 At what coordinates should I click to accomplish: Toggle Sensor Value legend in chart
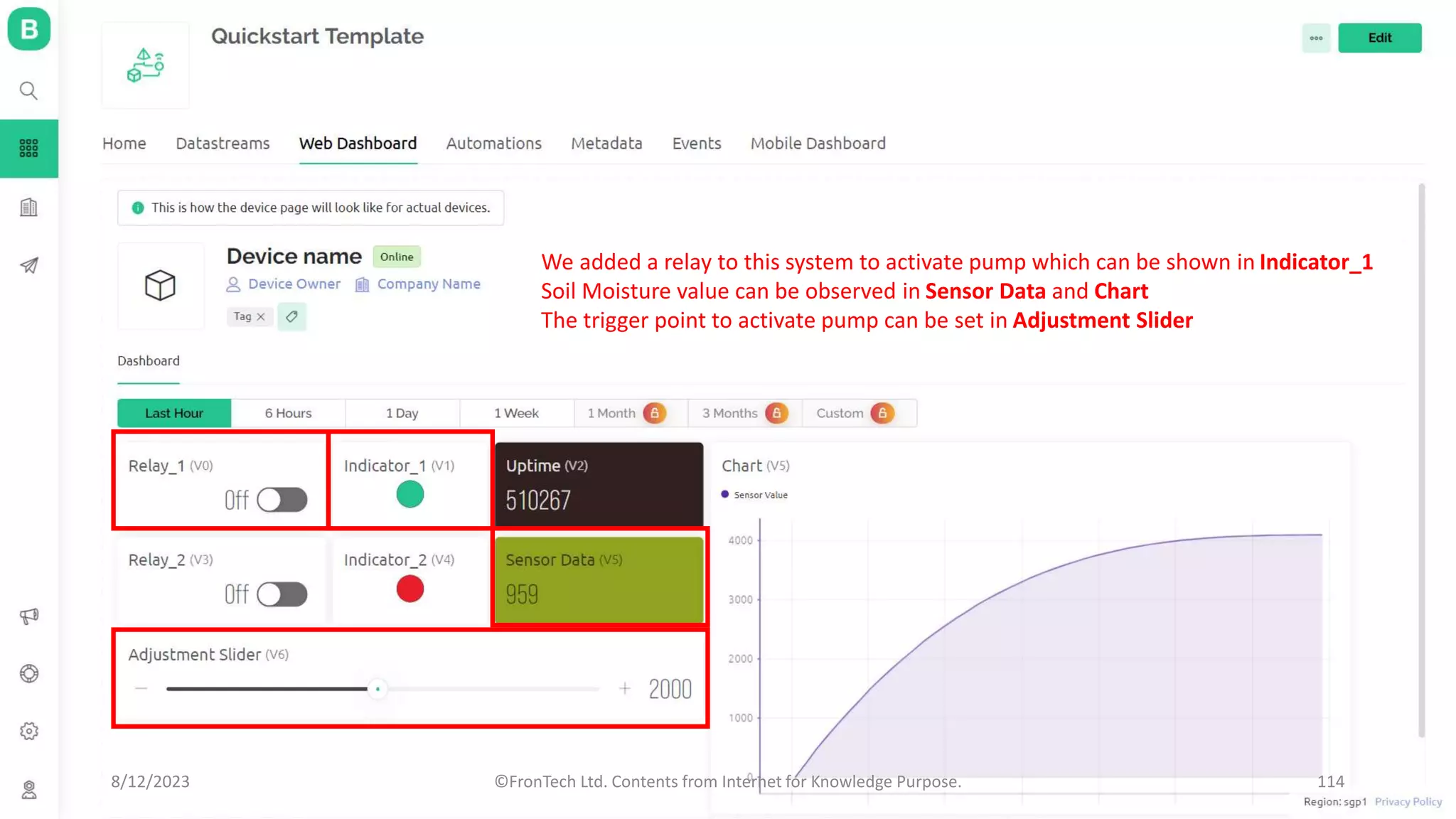[754, 495]
